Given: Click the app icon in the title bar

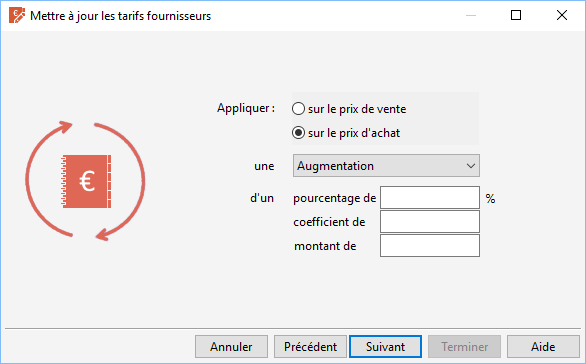Looking at the screenshot, I should [17, 16].
